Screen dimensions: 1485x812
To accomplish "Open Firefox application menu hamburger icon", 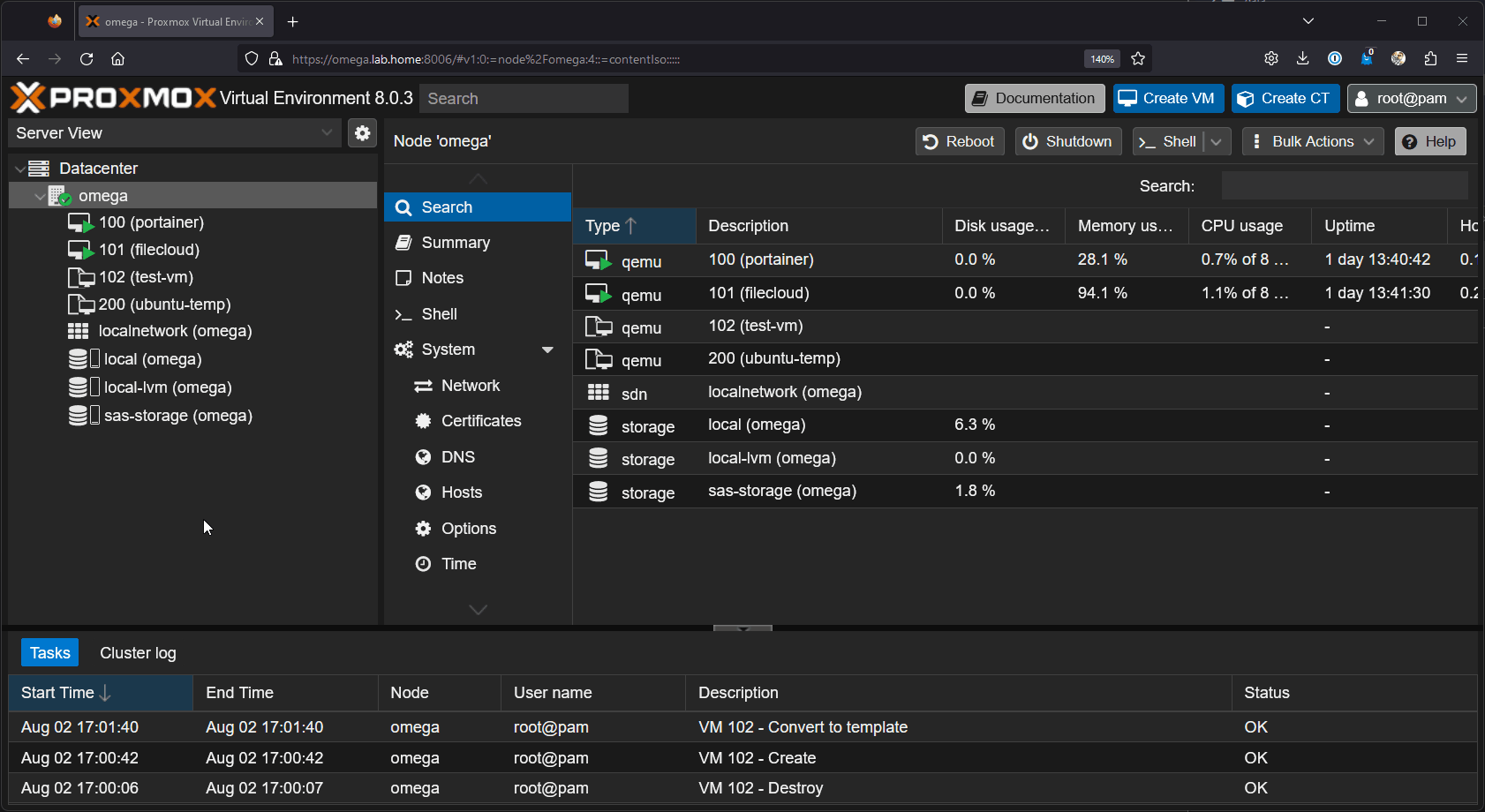I will point(1462,58).
